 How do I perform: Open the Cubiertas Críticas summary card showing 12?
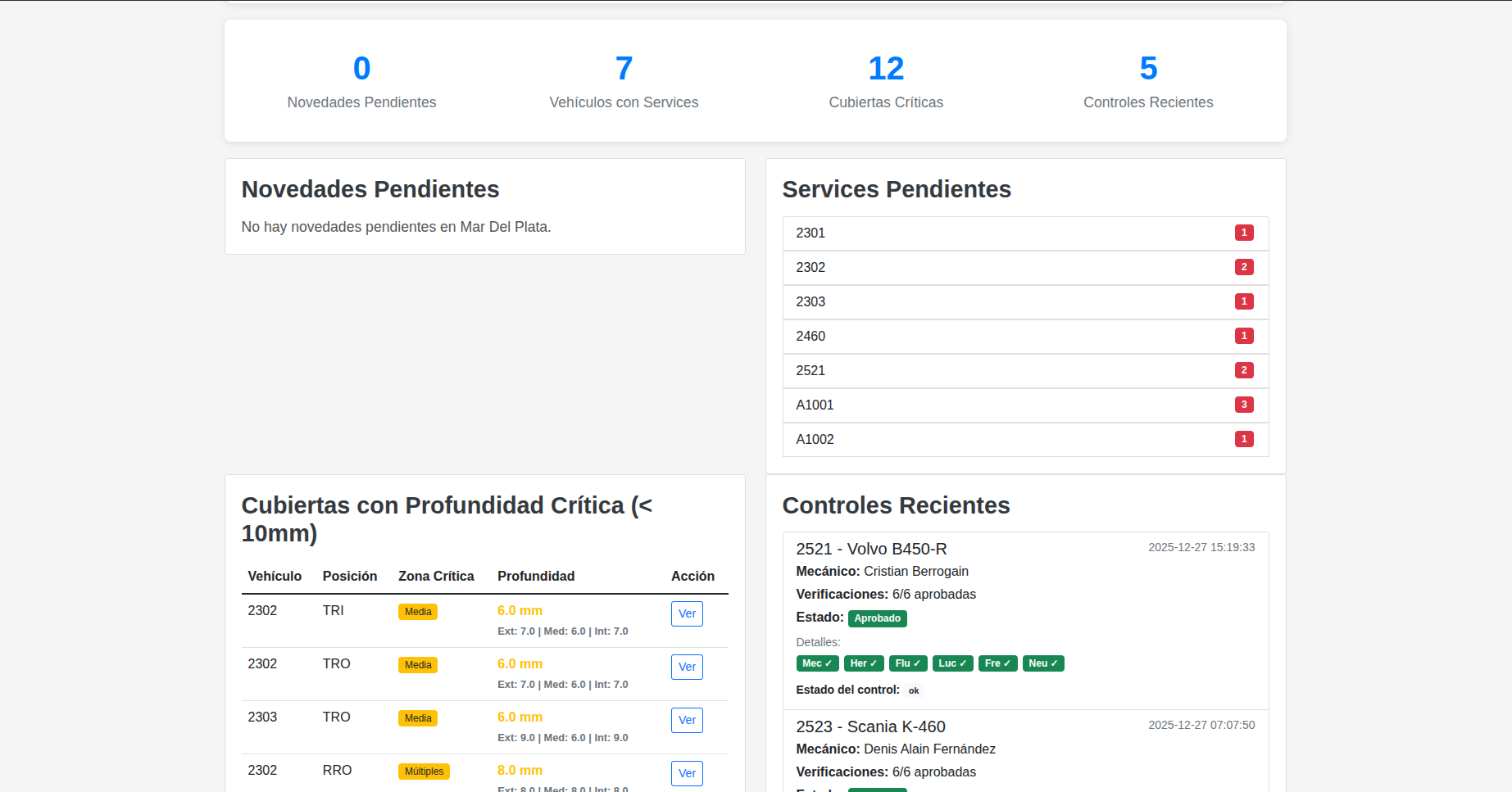point(886,81)
